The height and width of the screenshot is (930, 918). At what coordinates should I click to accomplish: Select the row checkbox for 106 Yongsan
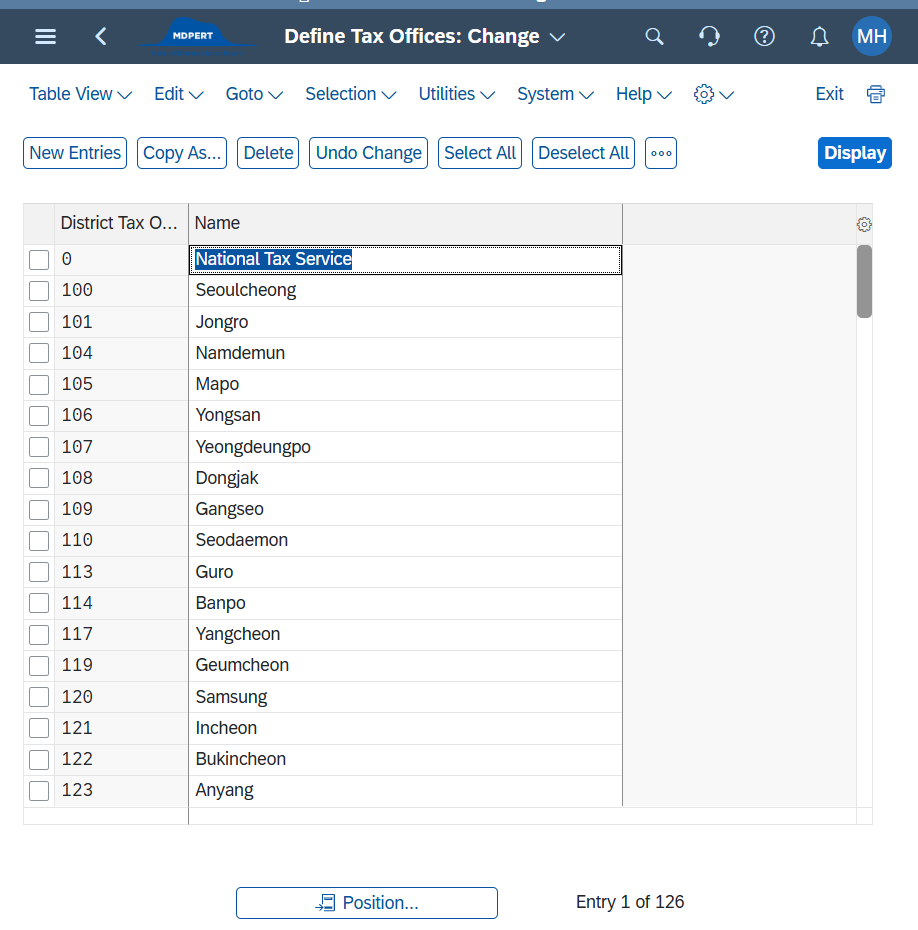coord(39,416)
